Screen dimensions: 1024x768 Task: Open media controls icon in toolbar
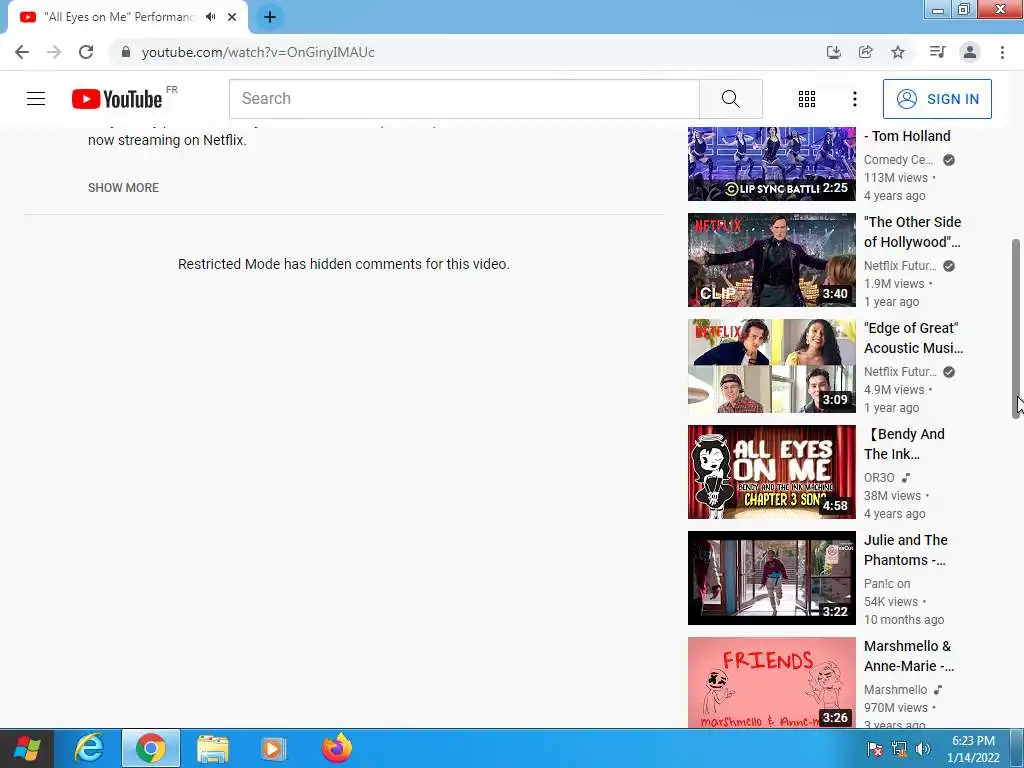tap(937, 52)
